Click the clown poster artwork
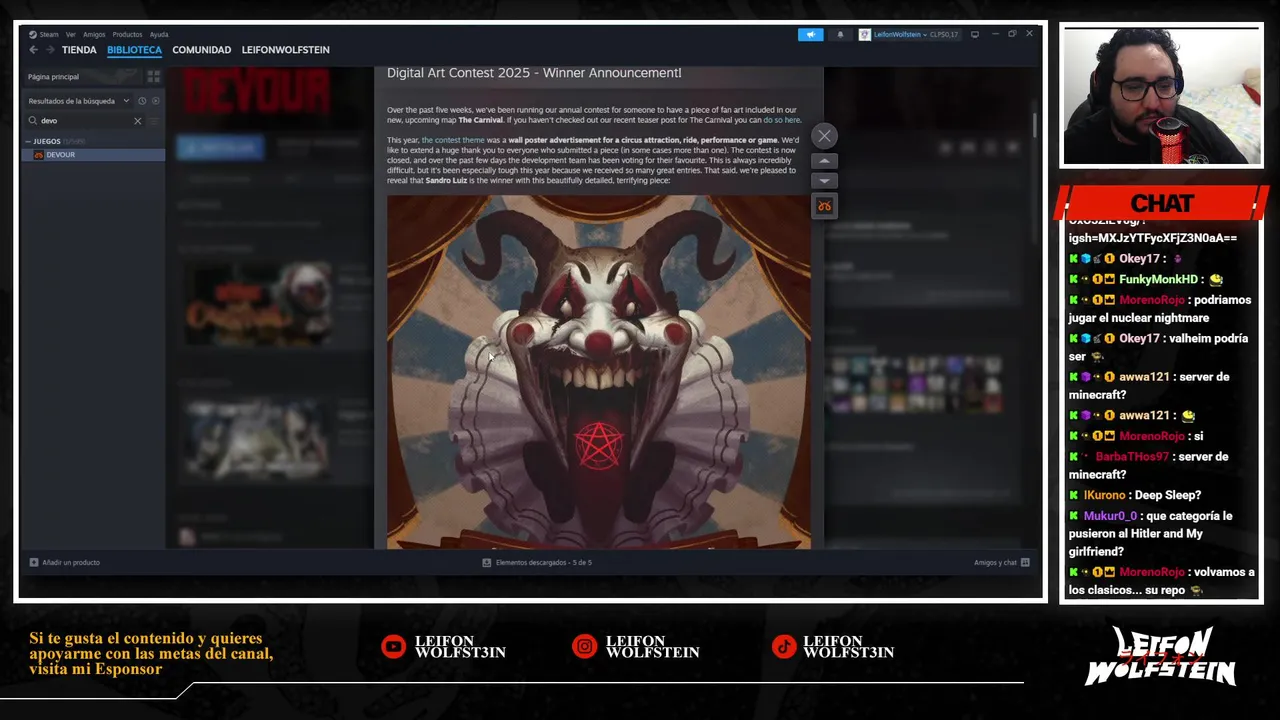 (599, 371)
